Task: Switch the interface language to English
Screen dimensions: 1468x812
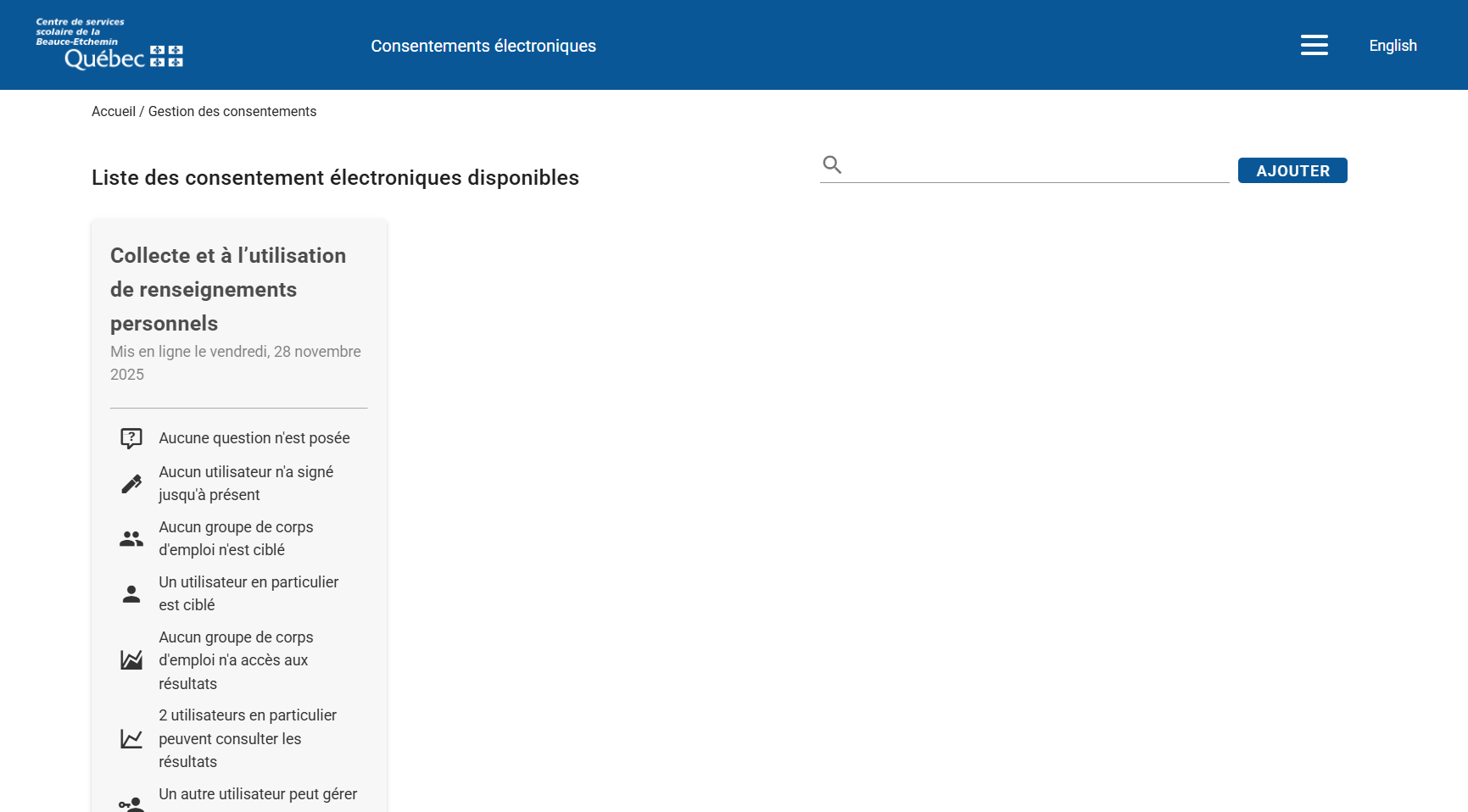Action: coord(1393,46)
